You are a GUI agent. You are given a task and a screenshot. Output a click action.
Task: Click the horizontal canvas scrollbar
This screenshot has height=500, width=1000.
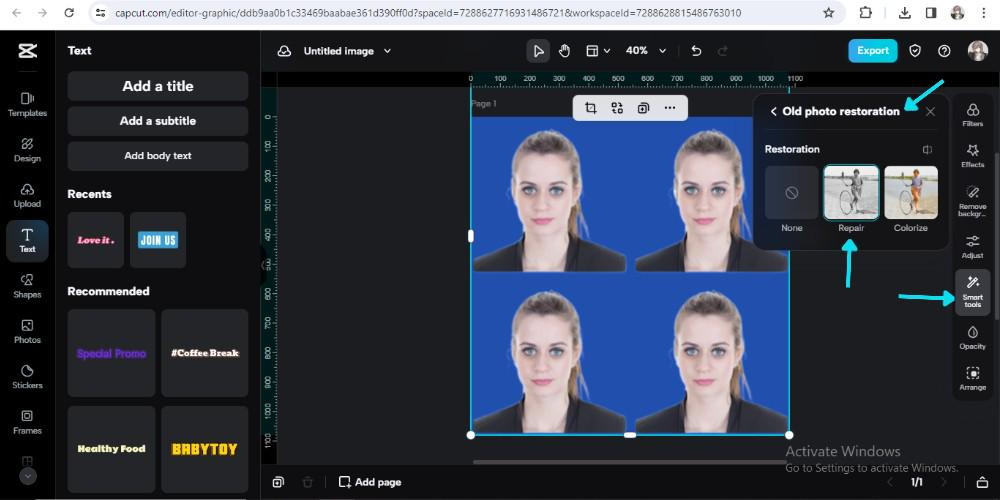coord(631,462)
